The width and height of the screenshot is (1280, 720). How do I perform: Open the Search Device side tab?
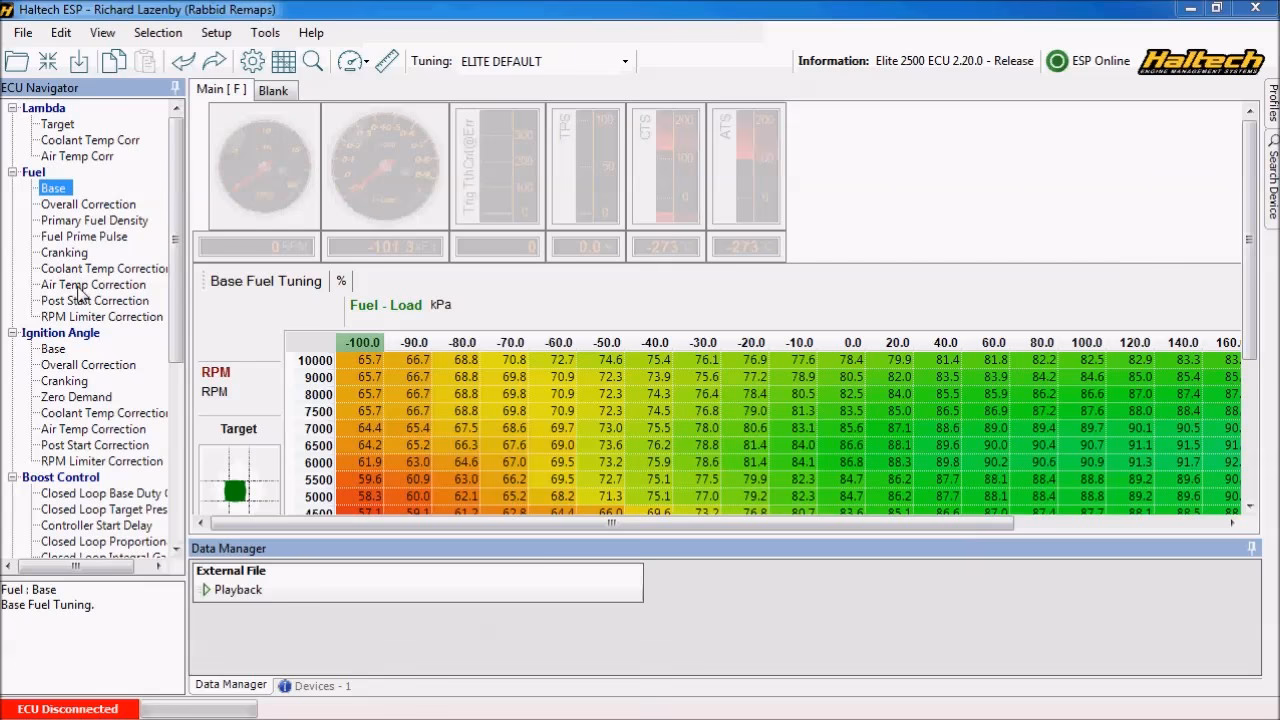[x=1273, y=177]
